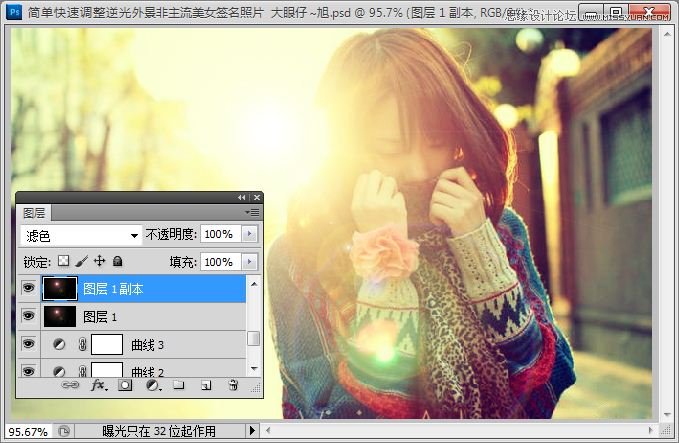Toggle lock all padlock icon
This screenshot has width=679, height=443.
(117, 261)
